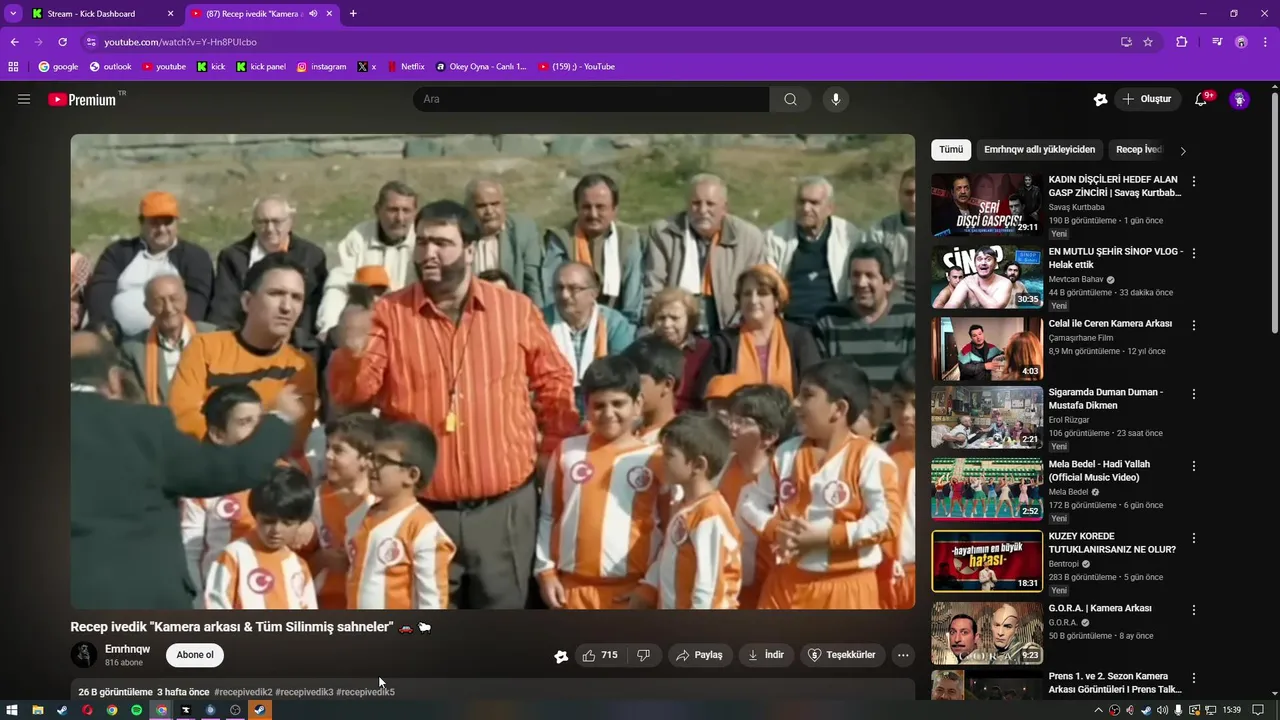
Task: Click the video player frame
Action: coord(492,371)
